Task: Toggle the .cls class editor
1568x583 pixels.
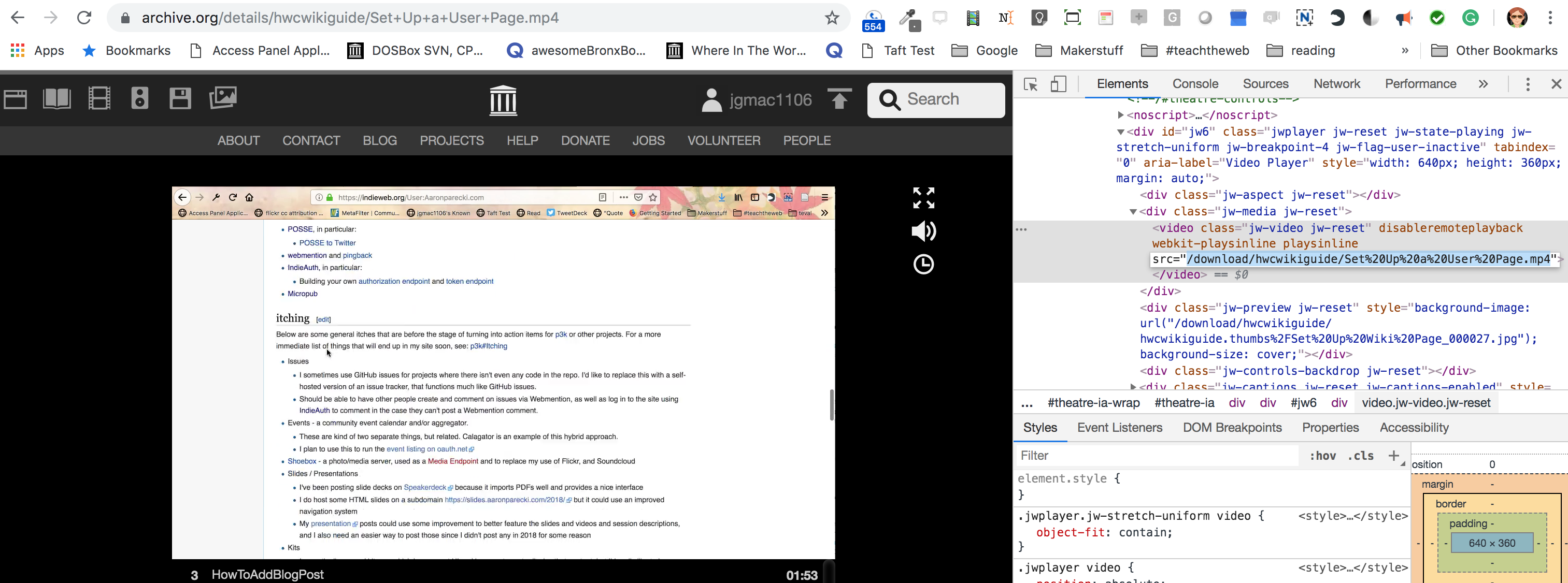Action: 1360,456
